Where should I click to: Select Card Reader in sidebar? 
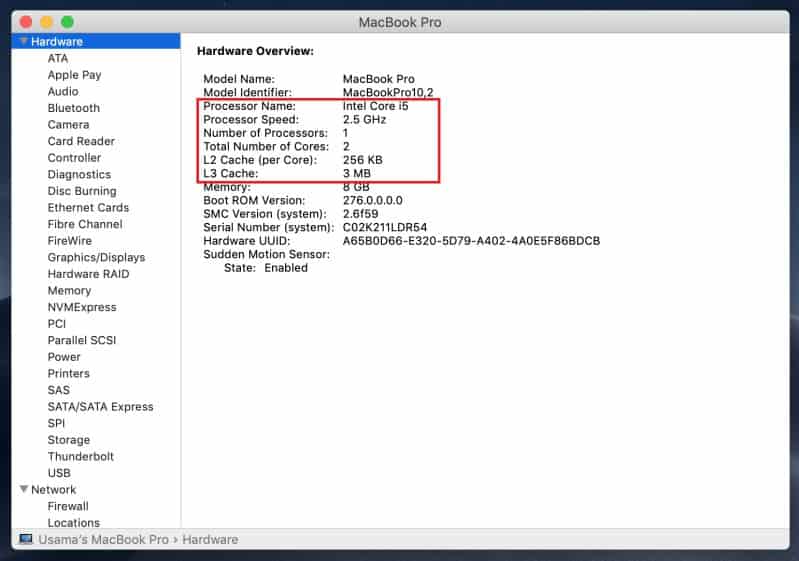tap(81, 141)
